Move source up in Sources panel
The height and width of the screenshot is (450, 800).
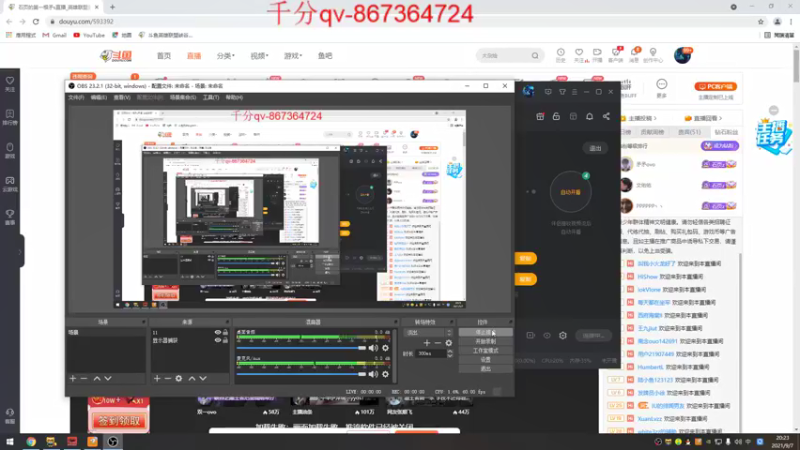(x=192, y=379)
